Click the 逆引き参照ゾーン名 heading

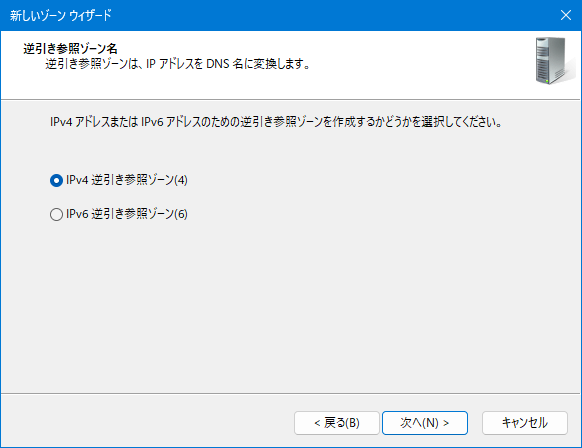click(70, 49)
